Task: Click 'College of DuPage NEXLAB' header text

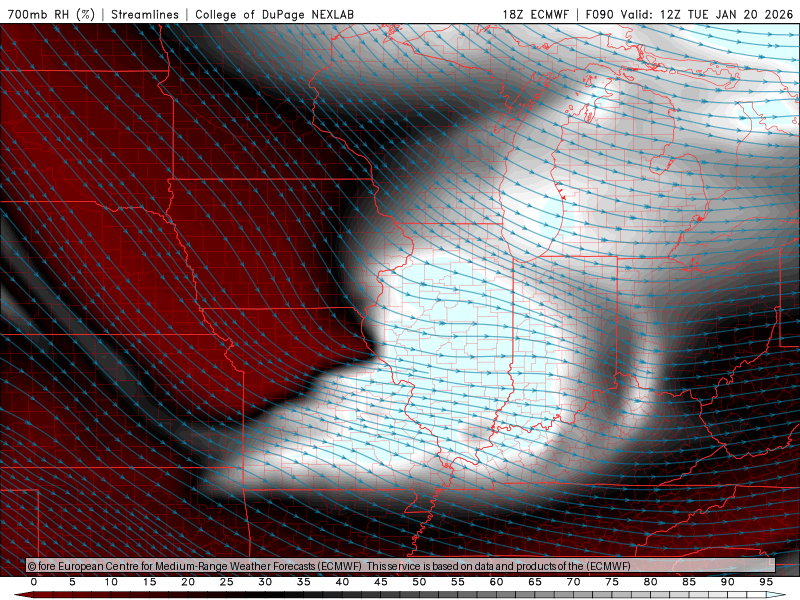Action: [274, 14]
